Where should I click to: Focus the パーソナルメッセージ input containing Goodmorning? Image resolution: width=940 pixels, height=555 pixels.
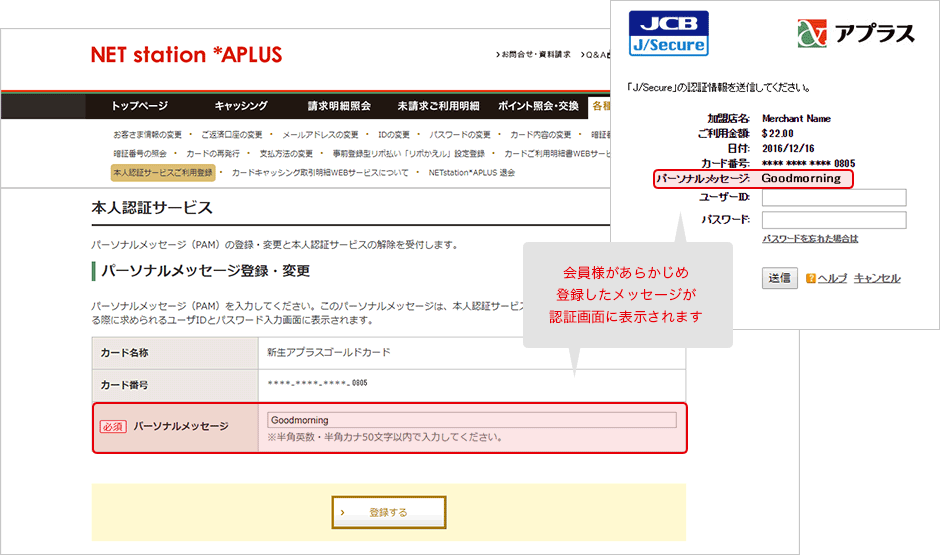pyautogui.click(x=472, y=420)
